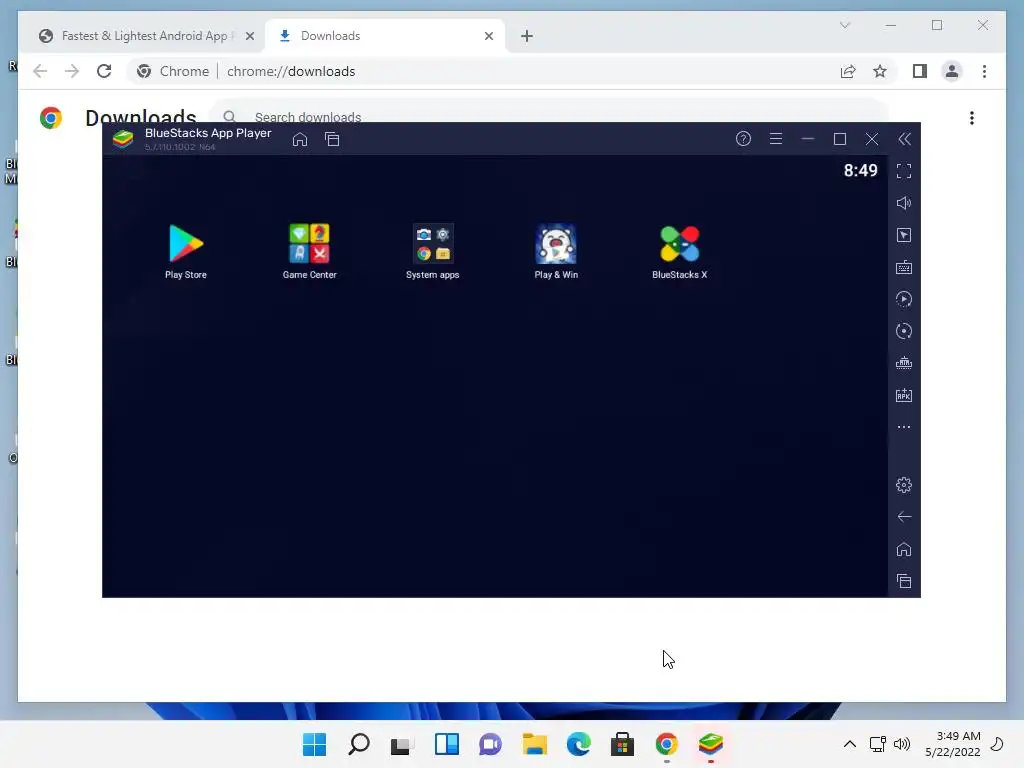Click the Chrome taskbar icon

tap(666, 744)
